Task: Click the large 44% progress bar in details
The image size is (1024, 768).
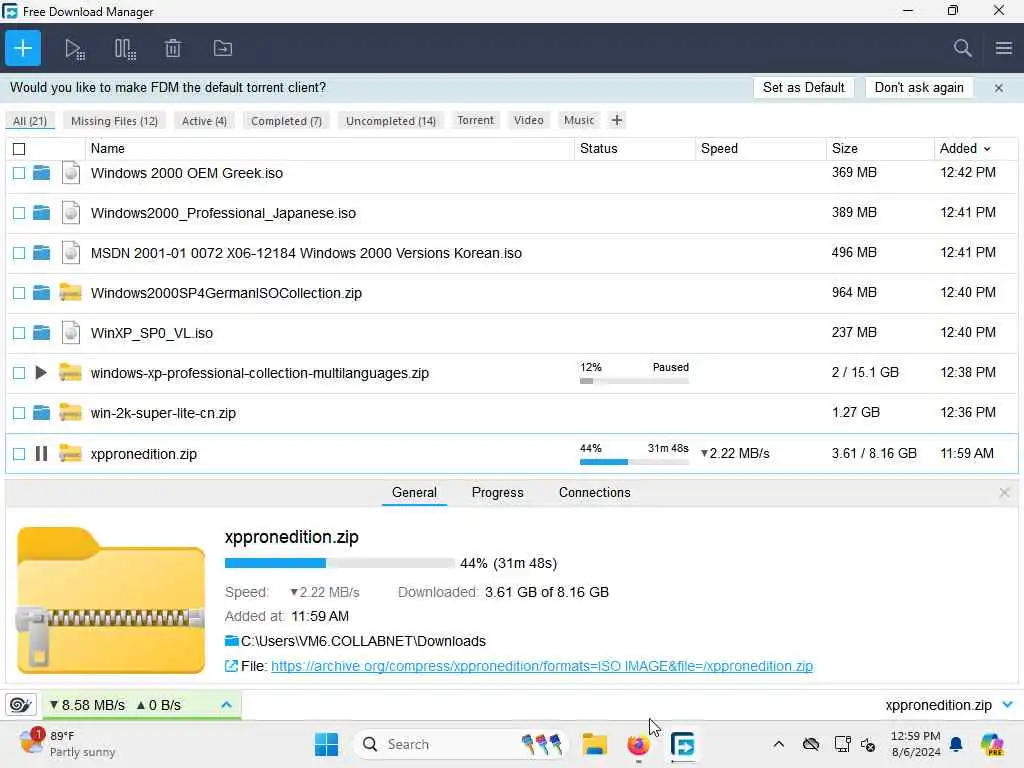Action: coord(339,563)
